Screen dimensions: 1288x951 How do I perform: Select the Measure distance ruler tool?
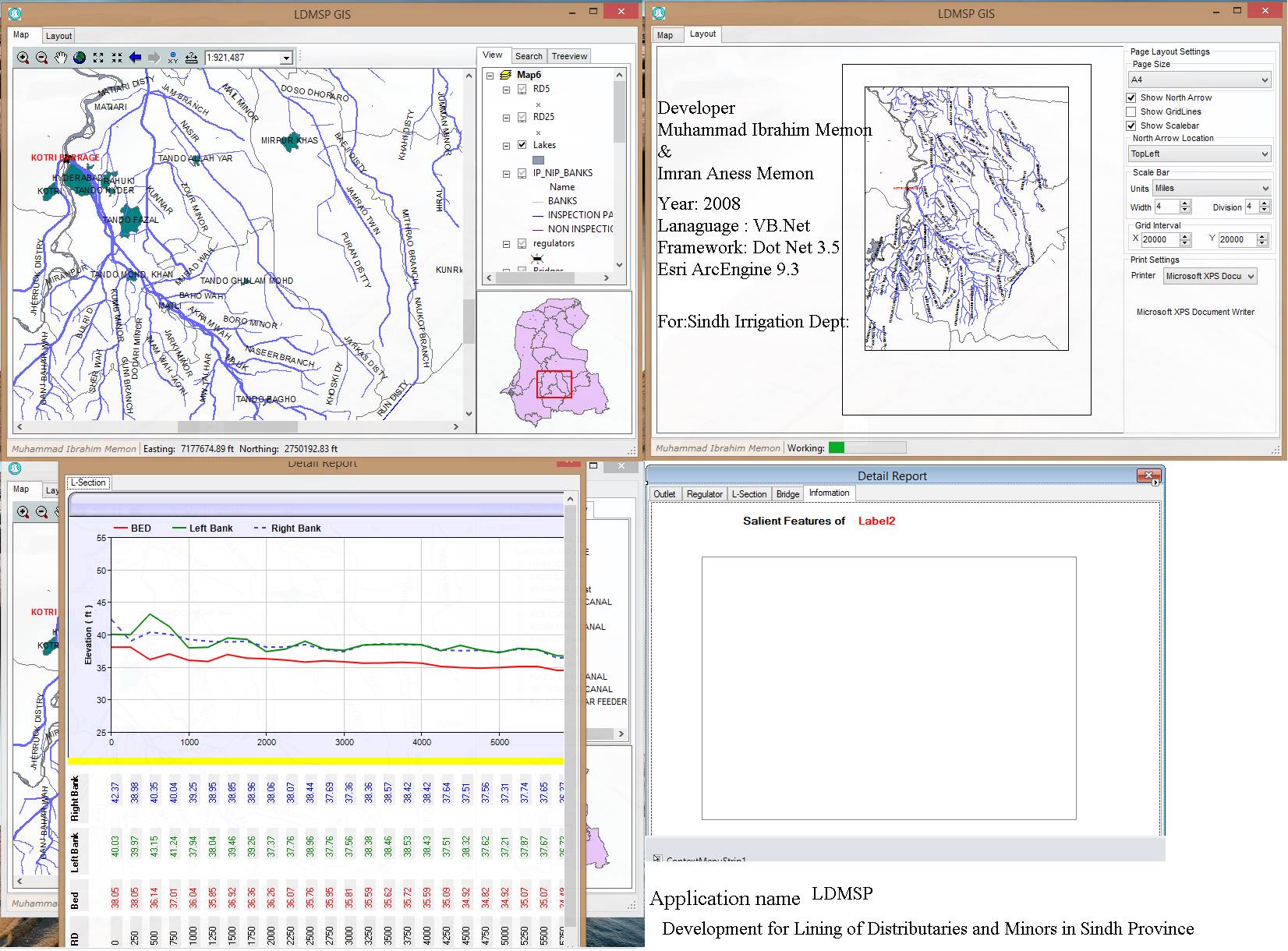(192, 58)
